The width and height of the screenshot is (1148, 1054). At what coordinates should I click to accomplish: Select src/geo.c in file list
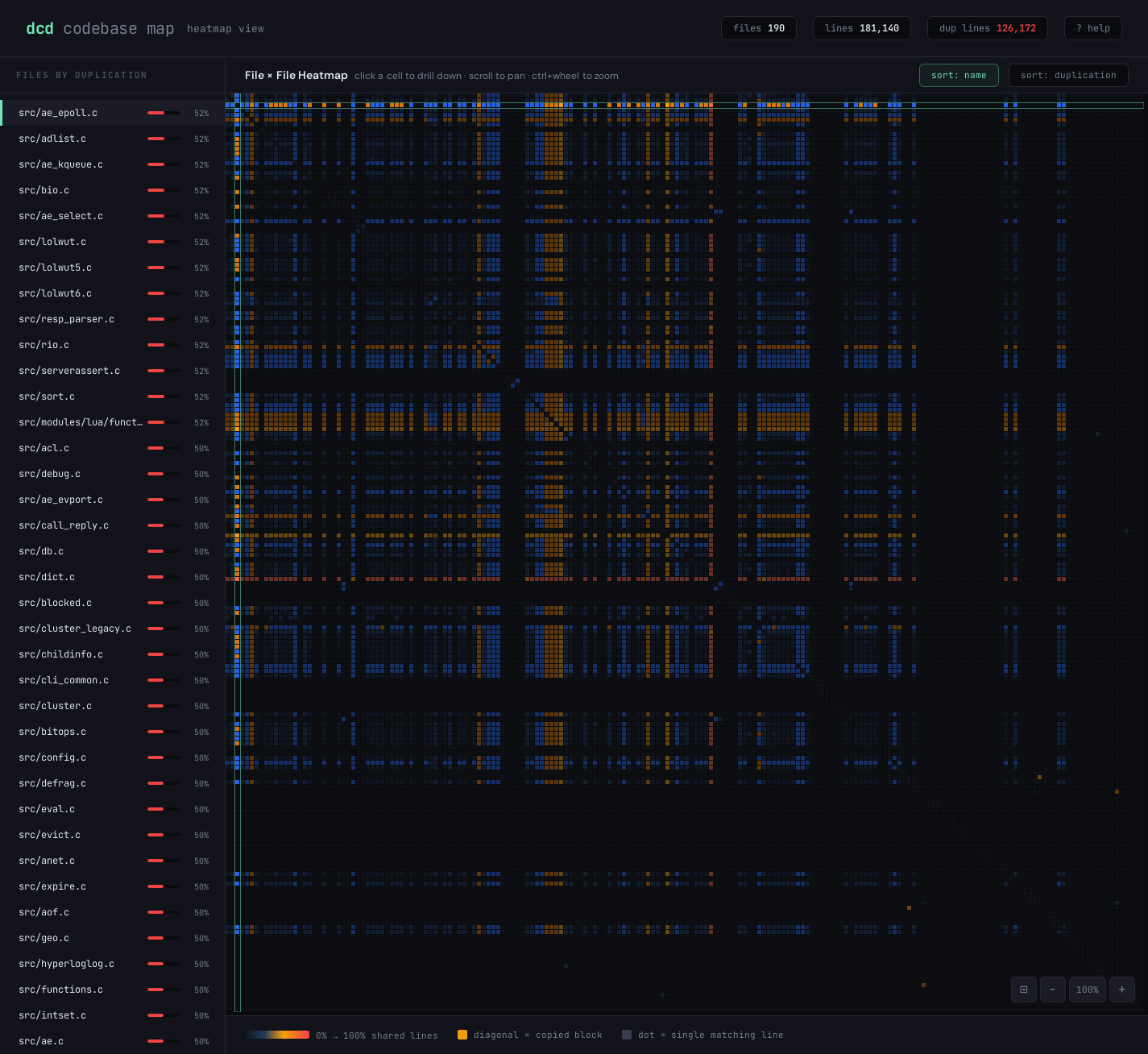pos(113,938)
